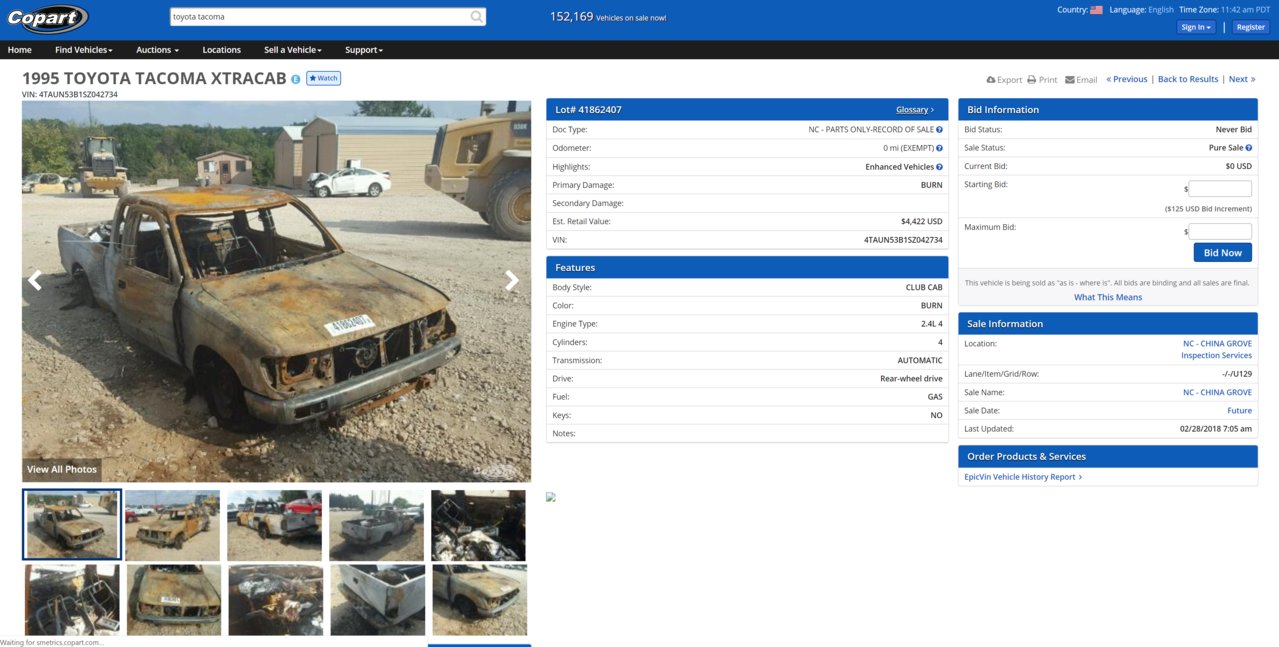The height and width of the screenshot is (647, 1279).
Task: Select the first thumbnail in the bottom row
Action: click(x=72, y=600)
